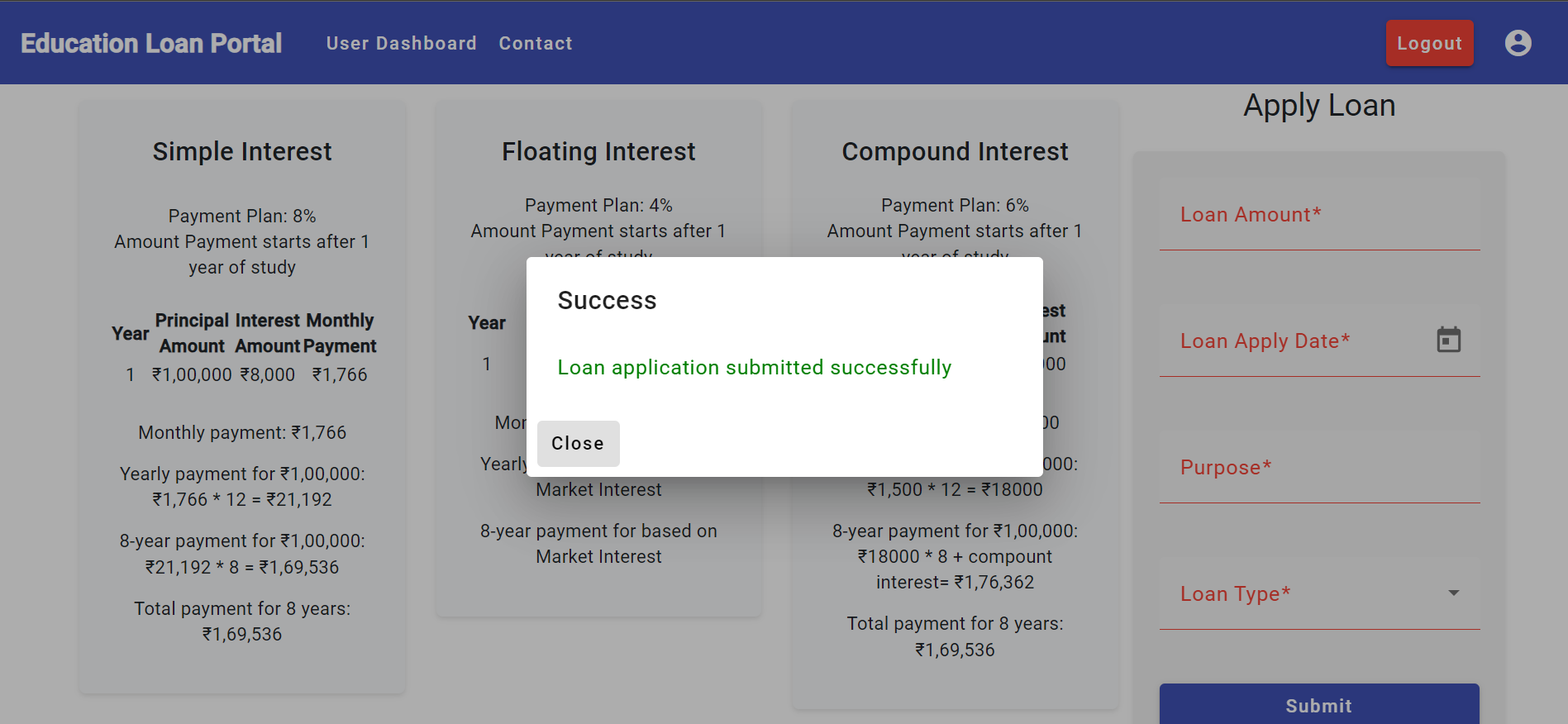Navigate to the Contact page
The image size is (1568, 724).
pyautogui.click(x=535, y=43)
